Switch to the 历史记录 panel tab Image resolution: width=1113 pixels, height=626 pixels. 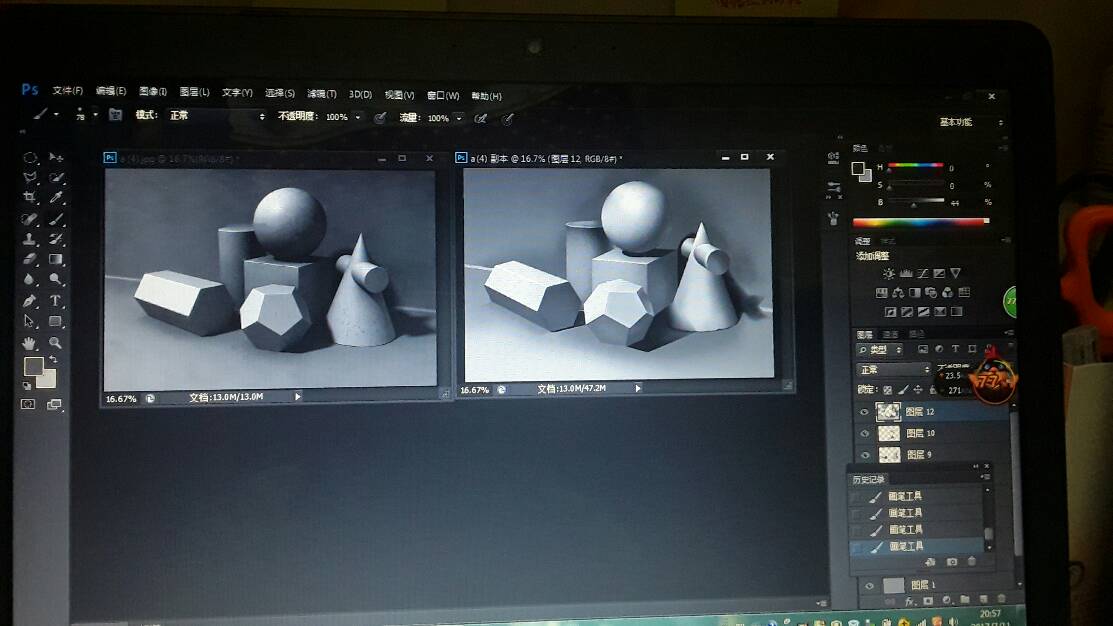869,480
